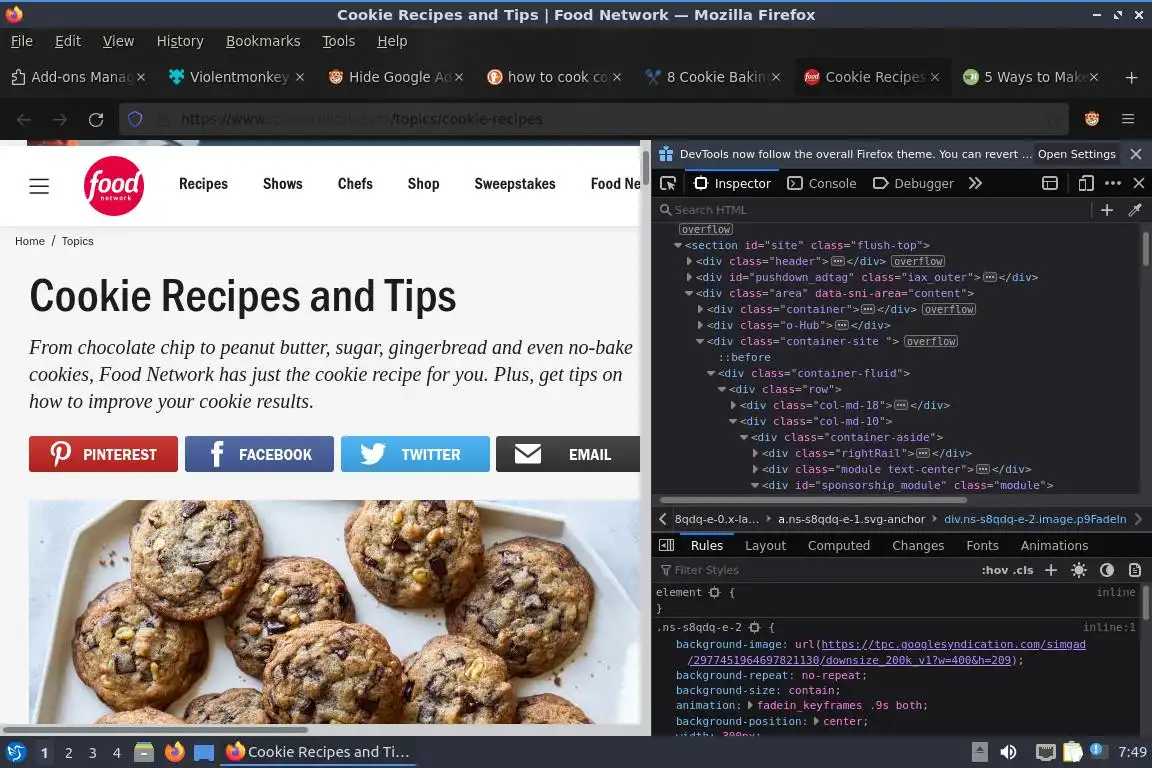Open the Layout side panel tab

coord(765,545)
